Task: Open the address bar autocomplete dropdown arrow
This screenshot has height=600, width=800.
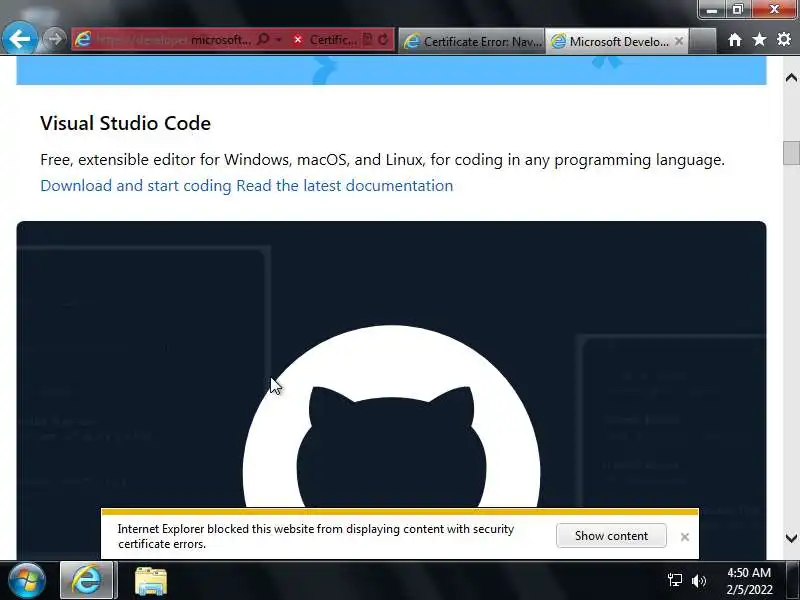Action: (x=279, y=39)
